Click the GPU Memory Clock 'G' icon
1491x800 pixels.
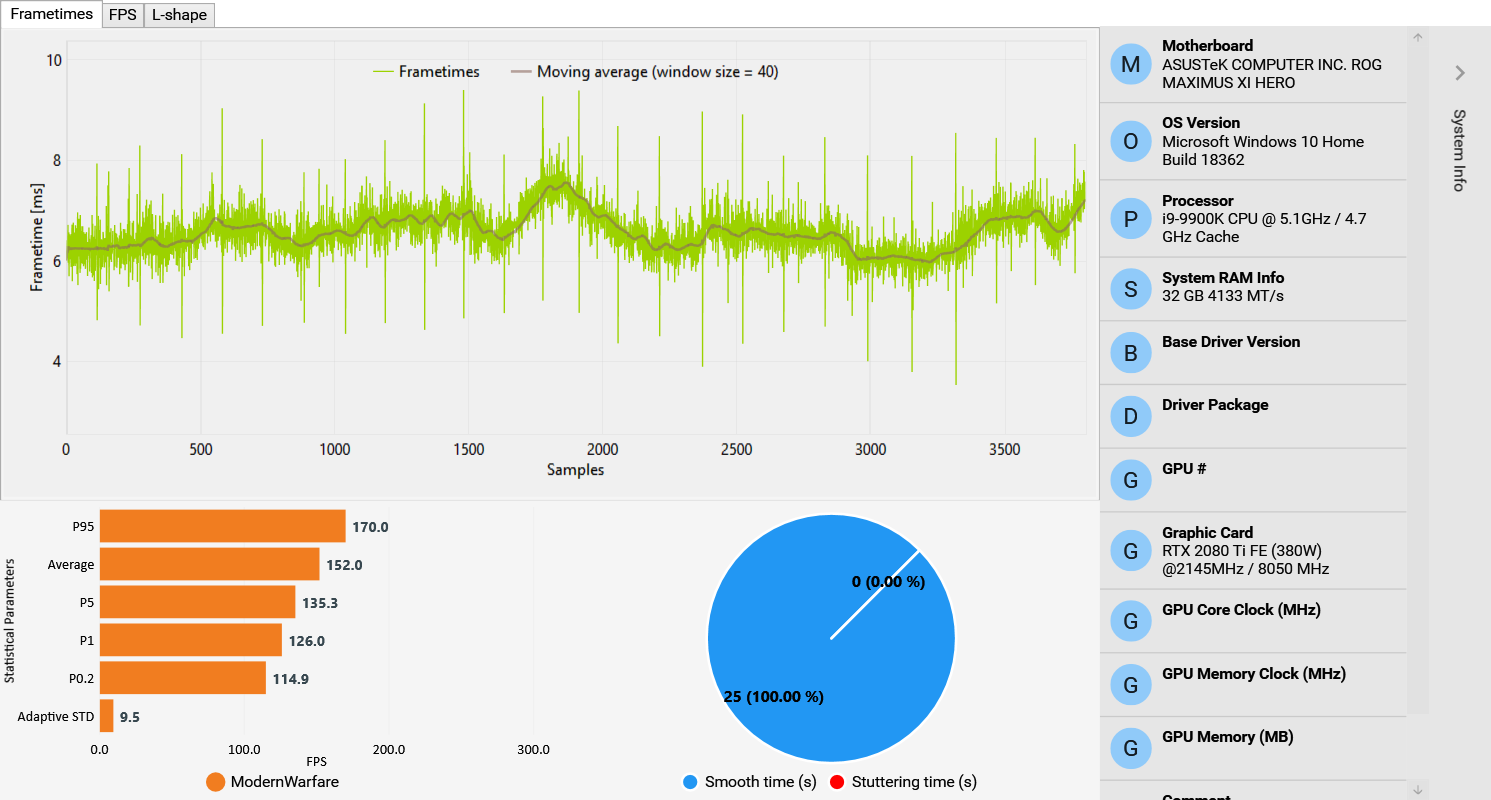coord(1131,685)
